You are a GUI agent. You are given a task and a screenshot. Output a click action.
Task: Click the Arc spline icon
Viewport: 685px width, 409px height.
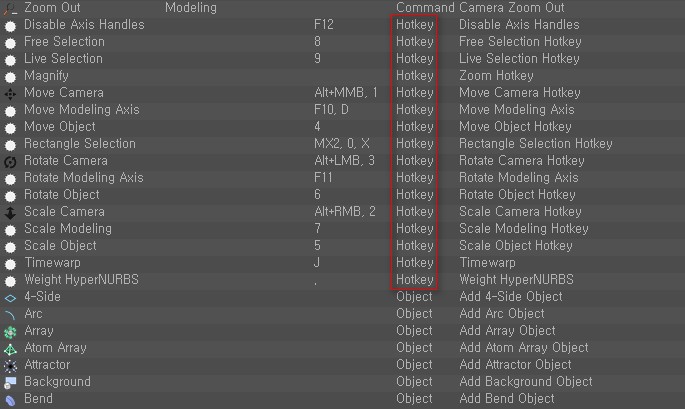[x=10, y=314]
